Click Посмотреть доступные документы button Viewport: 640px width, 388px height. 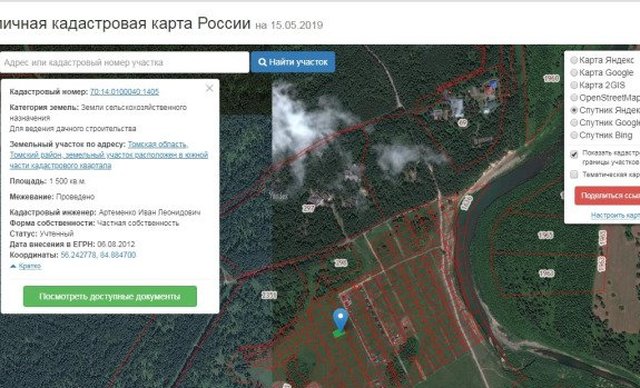110,296
